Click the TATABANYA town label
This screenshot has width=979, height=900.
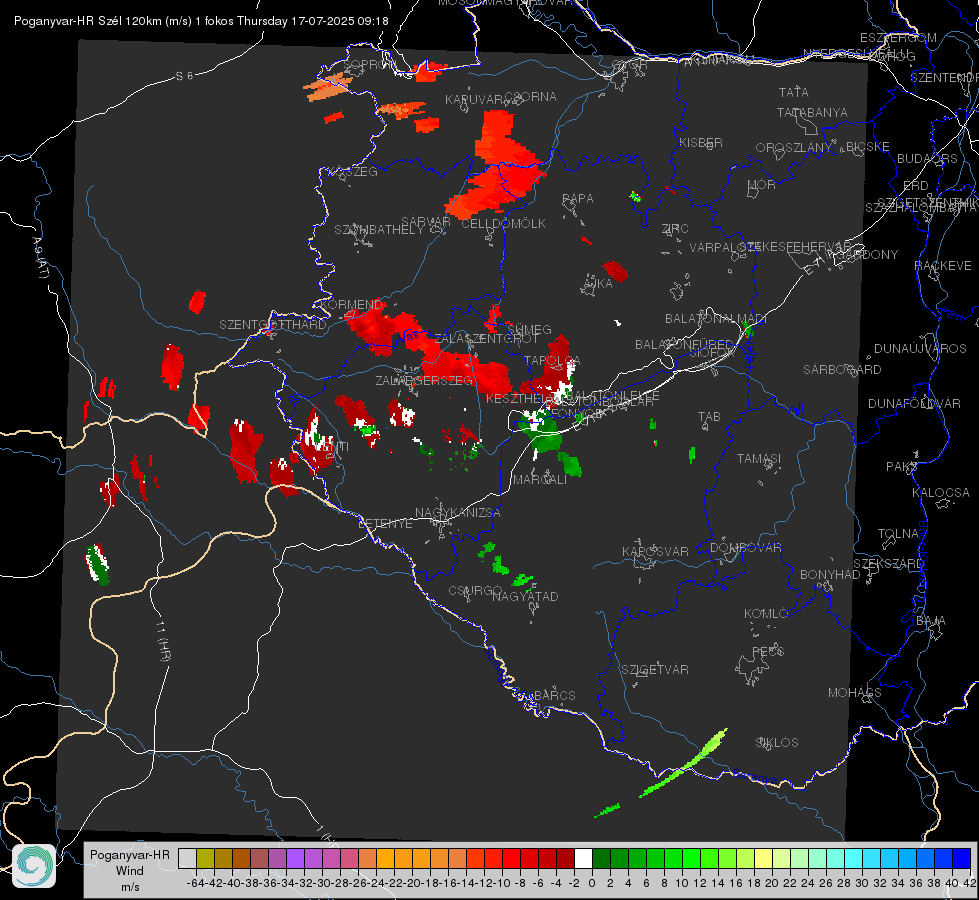812,112
